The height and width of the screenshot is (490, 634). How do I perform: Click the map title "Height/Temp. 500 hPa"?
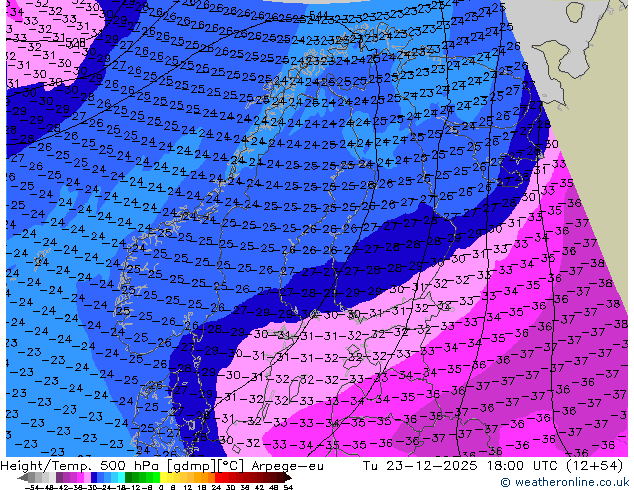(81, 466)
